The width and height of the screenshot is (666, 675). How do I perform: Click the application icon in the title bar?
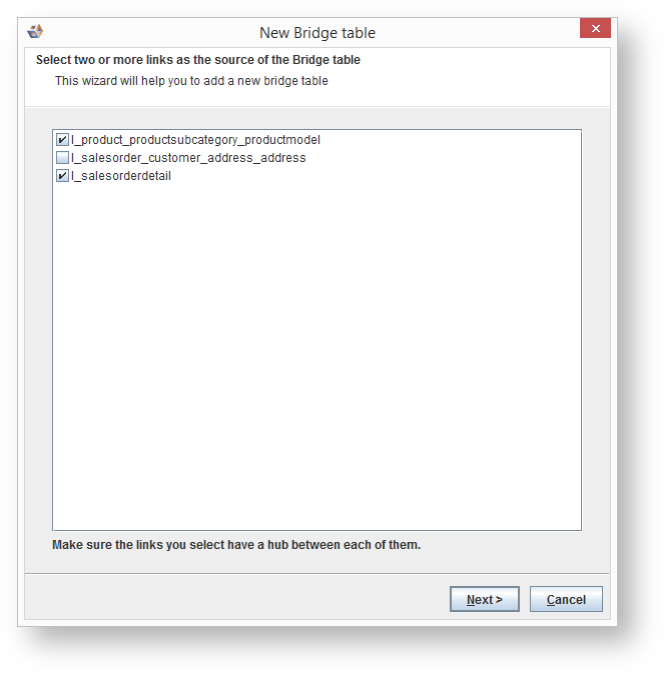(x=35, y=32)
